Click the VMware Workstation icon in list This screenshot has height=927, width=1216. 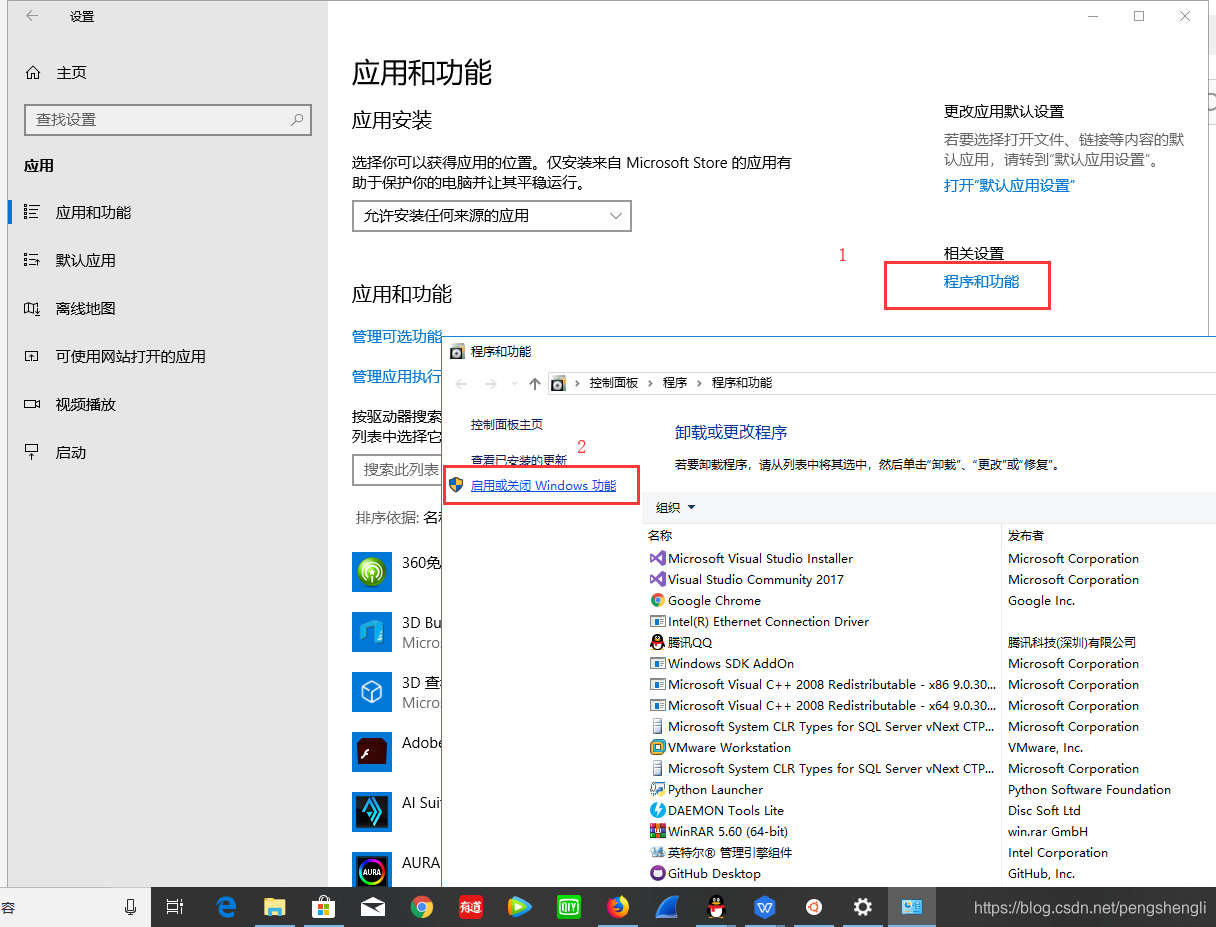pos(658,747)
